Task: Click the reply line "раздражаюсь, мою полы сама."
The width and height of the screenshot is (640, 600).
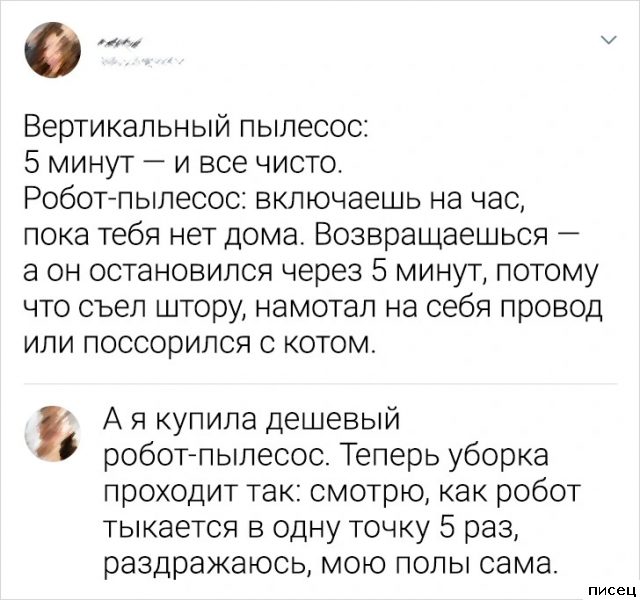Action: (328, 562)
